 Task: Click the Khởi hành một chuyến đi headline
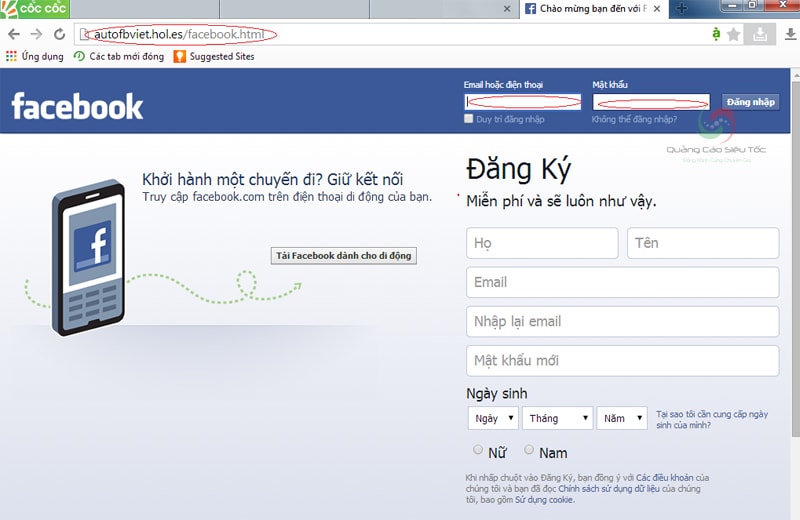[x=272, y=180]
